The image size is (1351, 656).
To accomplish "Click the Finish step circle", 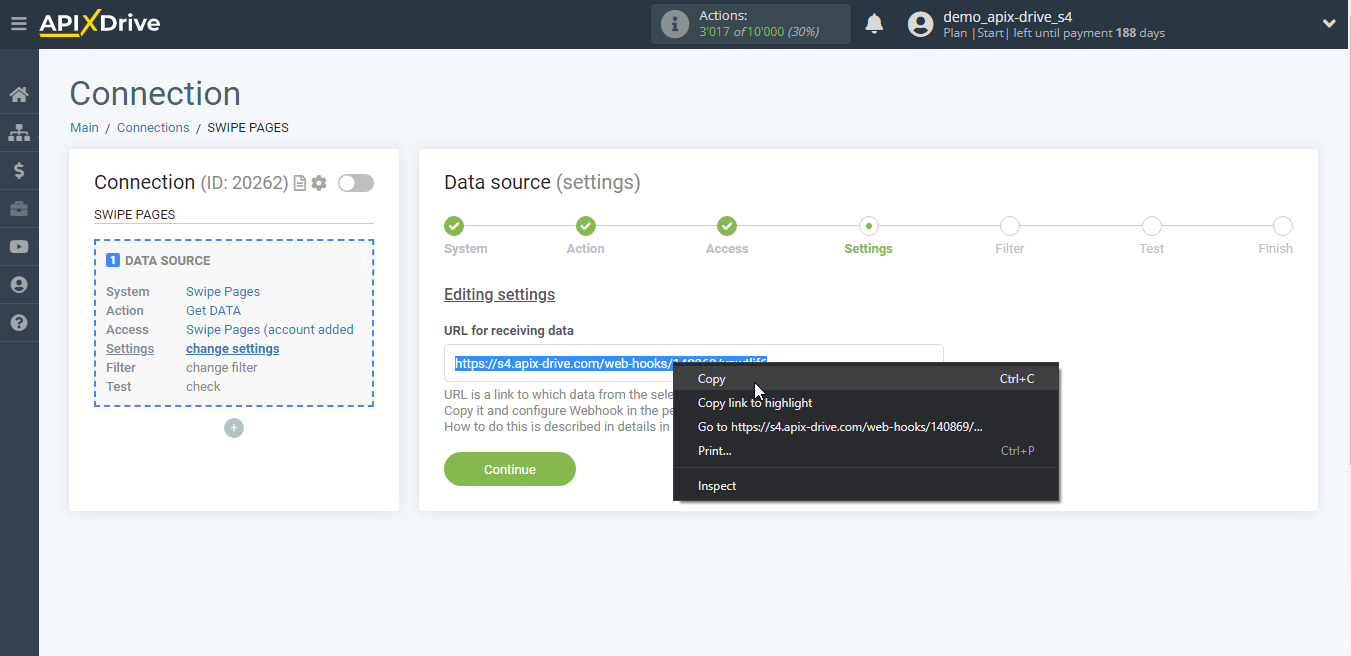I will tap(1283, 227).
